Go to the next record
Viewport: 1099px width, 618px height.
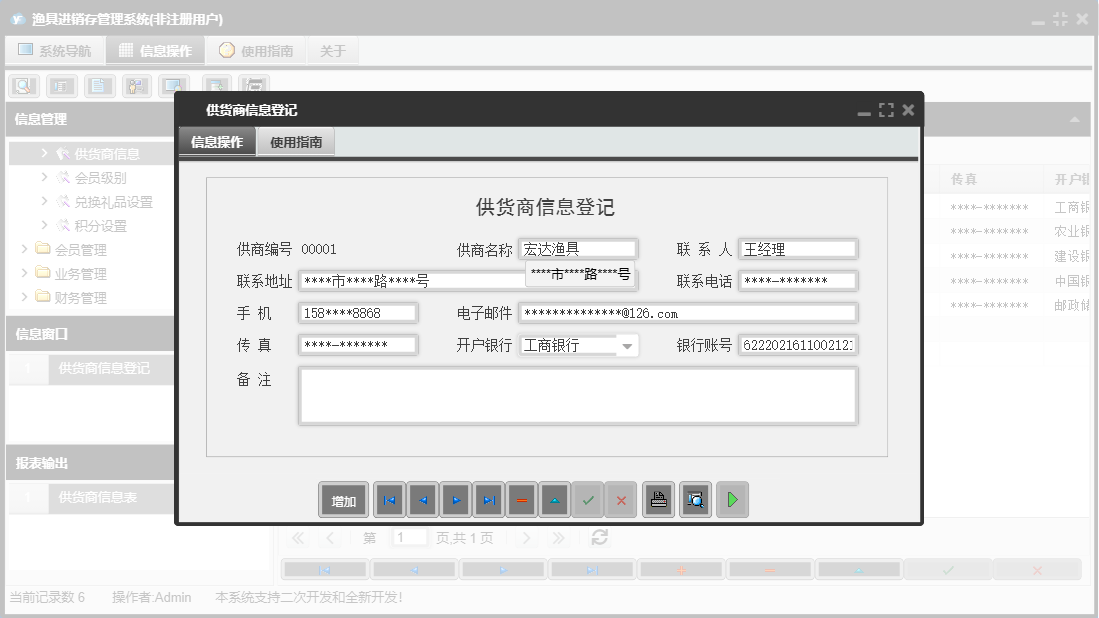click(x=454, y=499)
